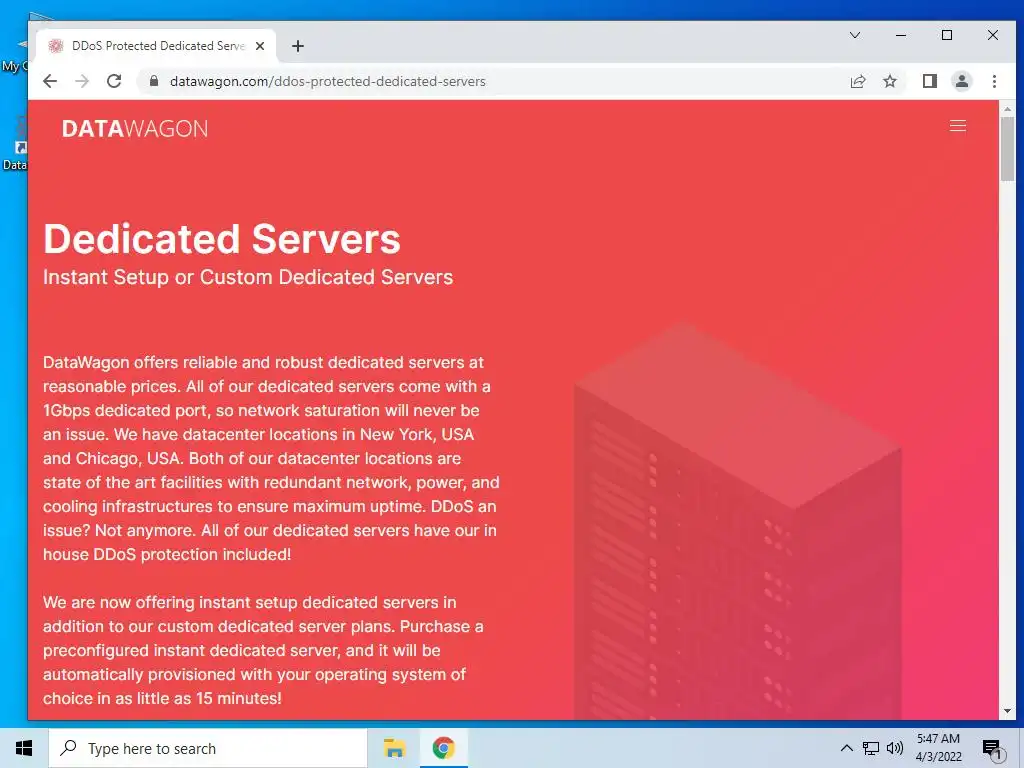Select the DDoS Protected Dedicated Servers tab
Screen dimensions: 1024x768
tap(157, 46)
